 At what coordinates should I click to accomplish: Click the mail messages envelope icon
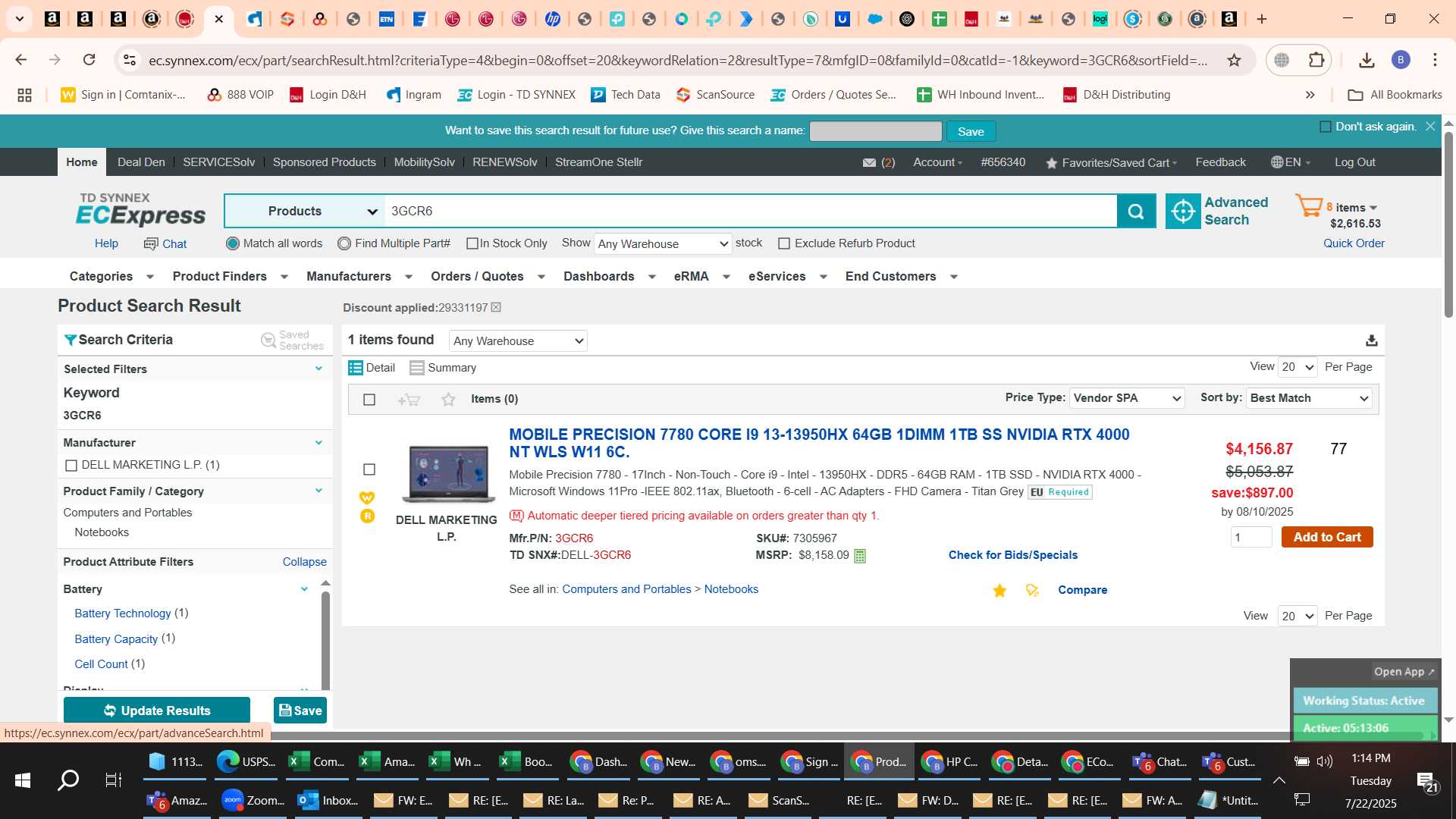click(x=869, y=162)
